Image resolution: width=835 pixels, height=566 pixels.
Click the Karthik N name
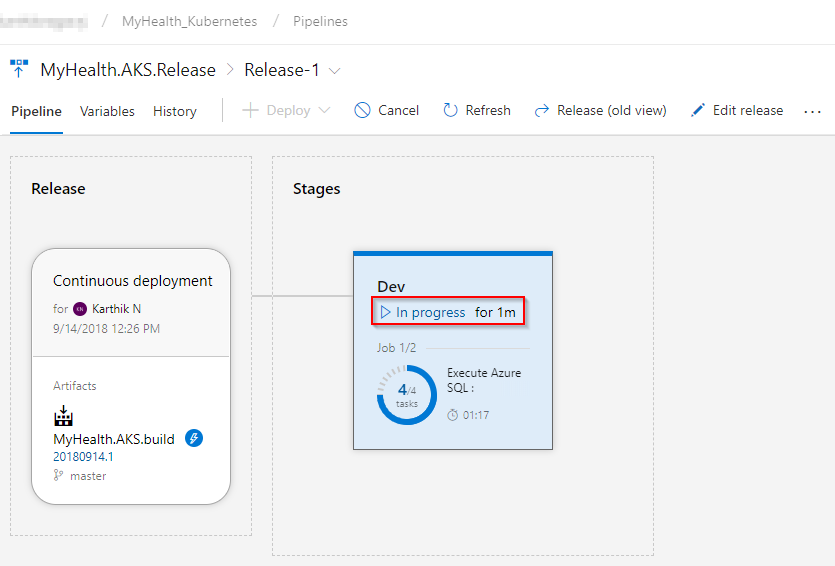116,309
